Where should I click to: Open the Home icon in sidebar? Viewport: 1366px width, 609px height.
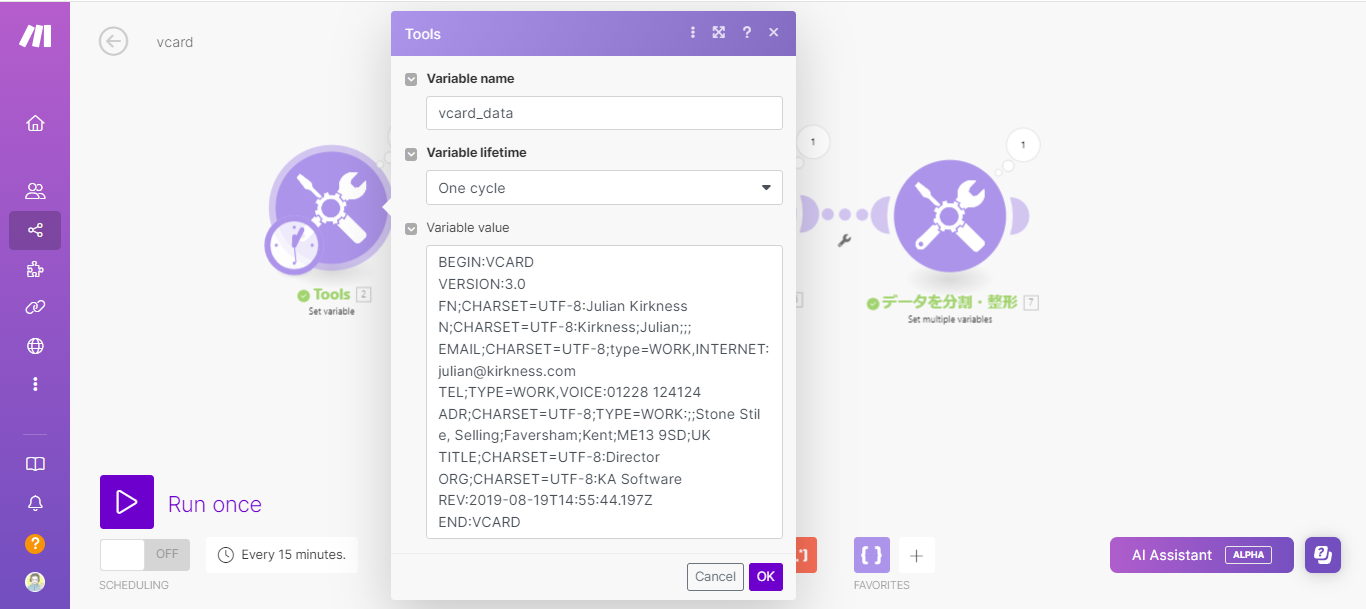35,124
